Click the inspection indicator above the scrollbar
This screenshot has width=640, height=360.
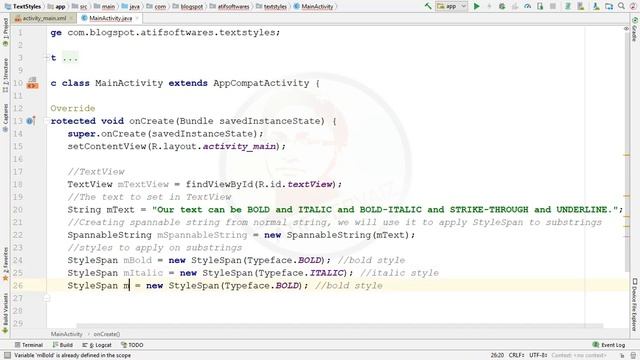pyautogui.click(x=626, y=29)
